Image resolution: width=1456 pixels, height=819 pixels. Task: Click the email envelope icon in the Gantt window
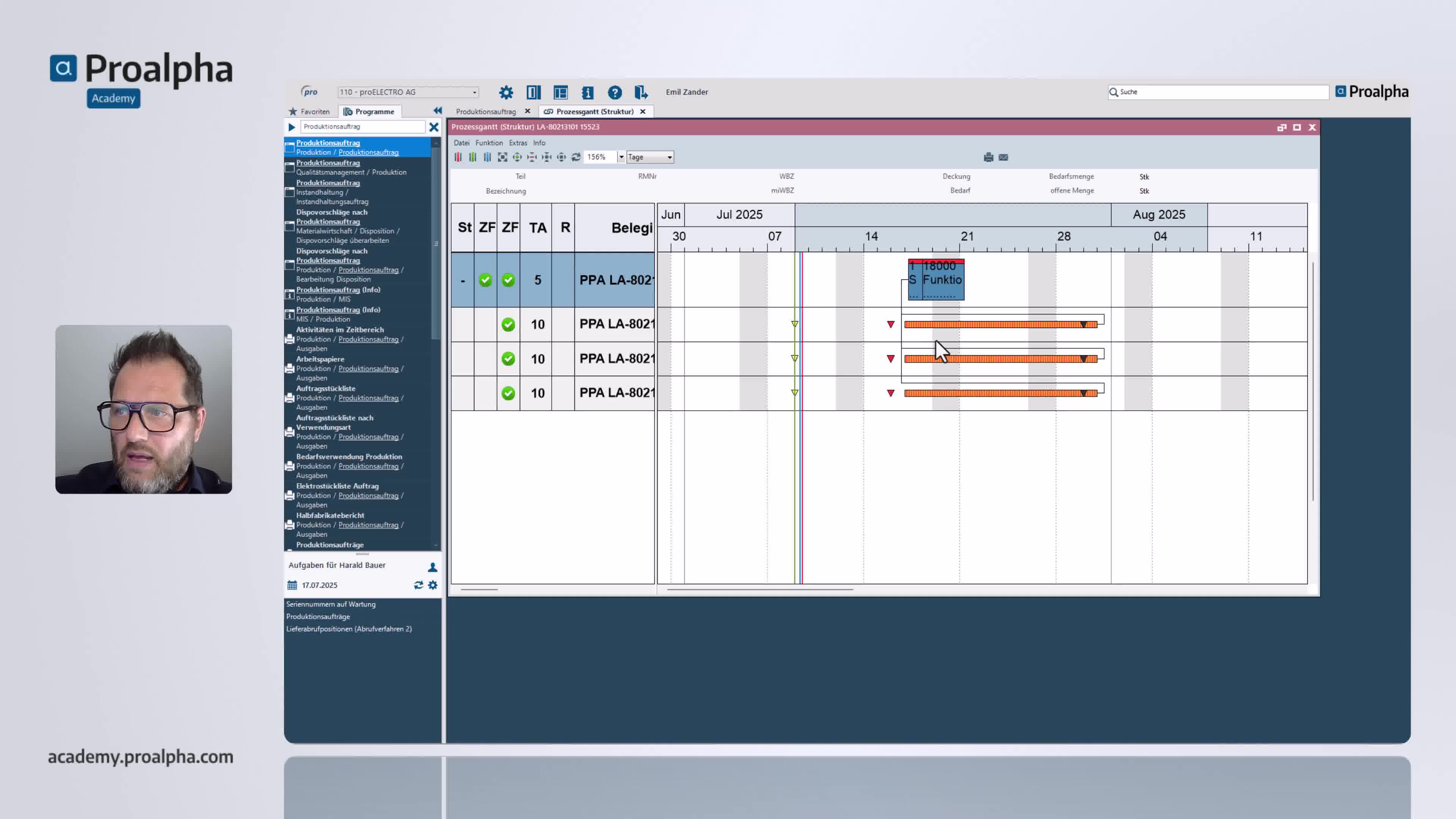1004,157
